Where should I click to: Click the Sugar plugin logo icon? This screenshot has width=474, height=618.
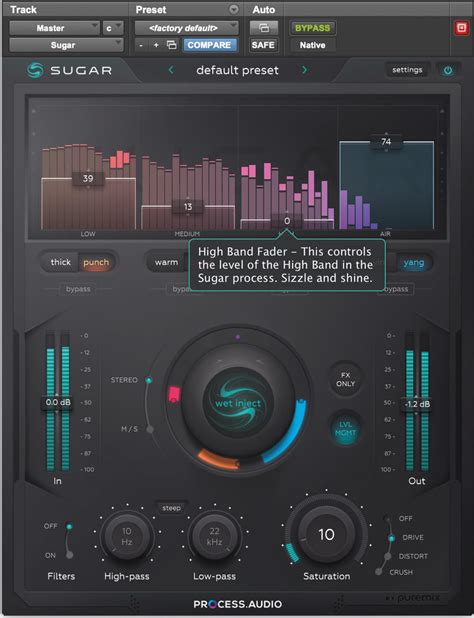(x=35, y=70)
